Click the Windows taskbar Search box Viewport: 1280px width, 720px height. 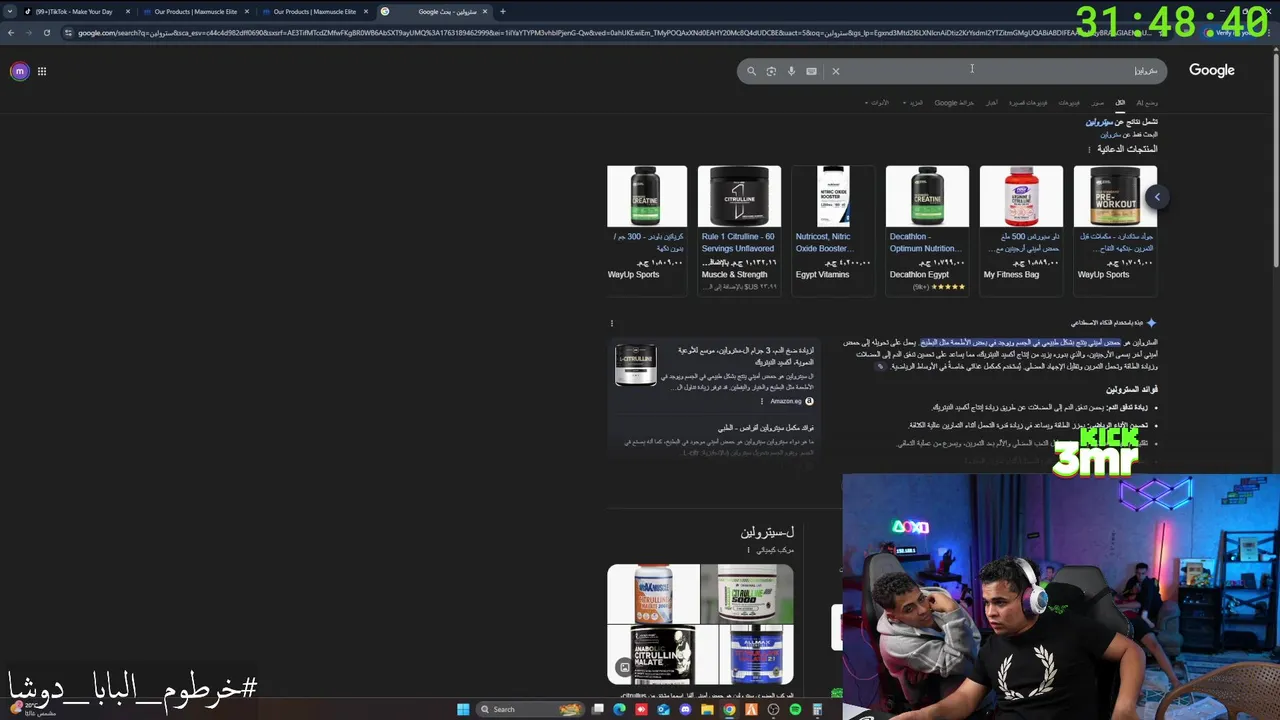pyautogui.click(x=530, y=709)
